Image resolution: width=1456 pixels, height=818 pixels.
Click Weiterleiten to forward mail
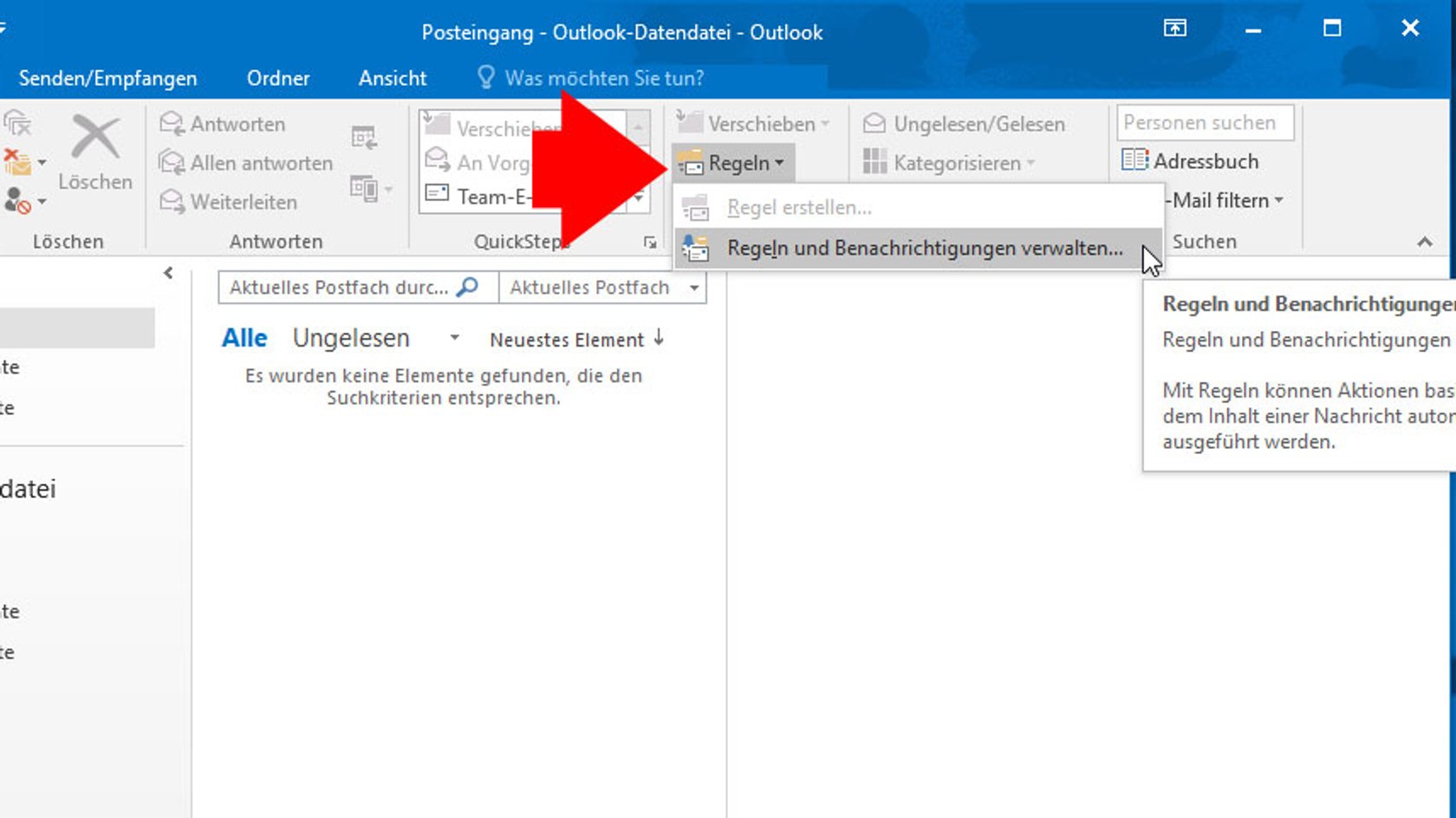229,202
